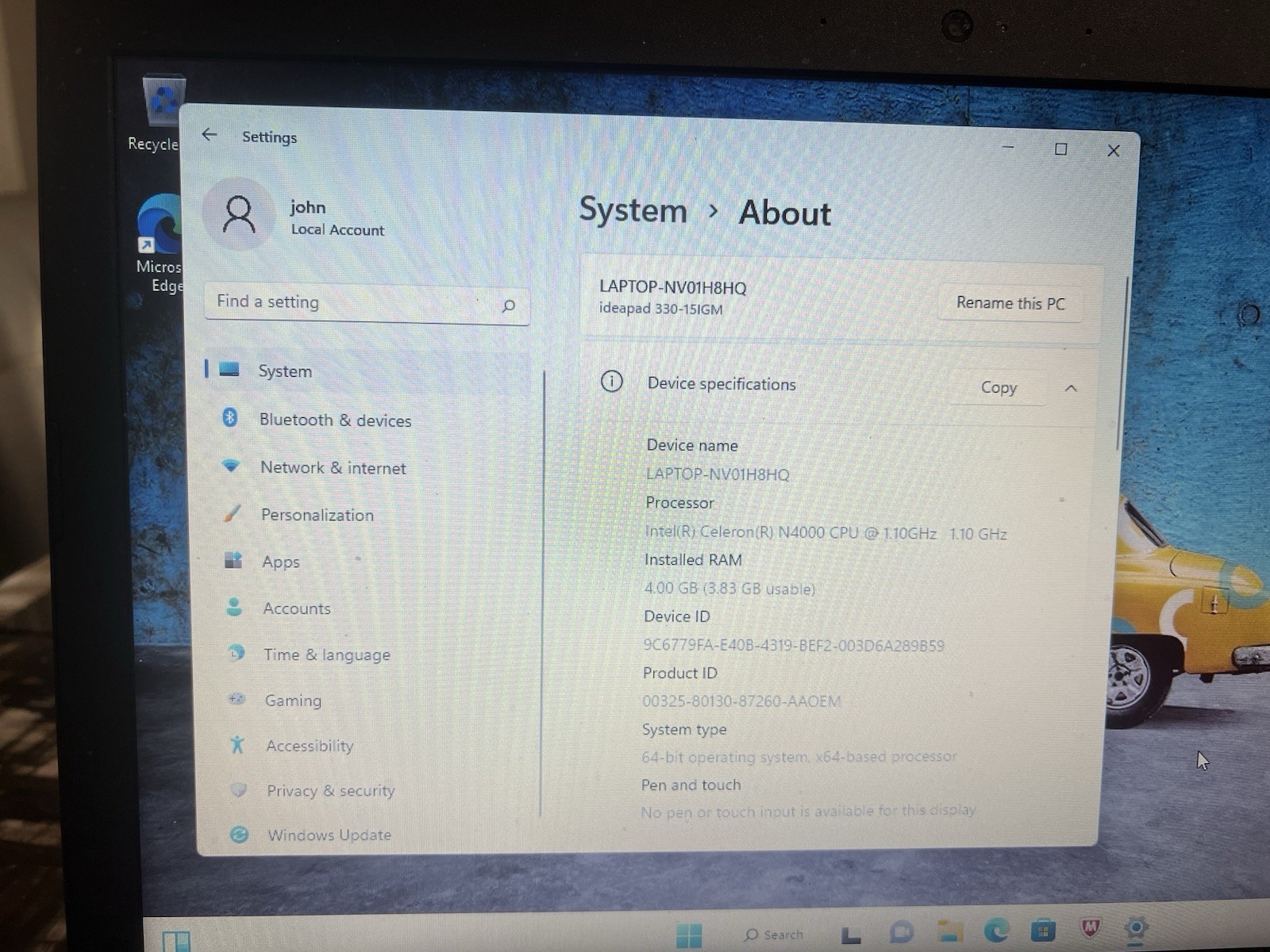The height and width of the screenshot is (952, 1270).
Task: Click the System breadcrumb link
Action: click(633, 211)
